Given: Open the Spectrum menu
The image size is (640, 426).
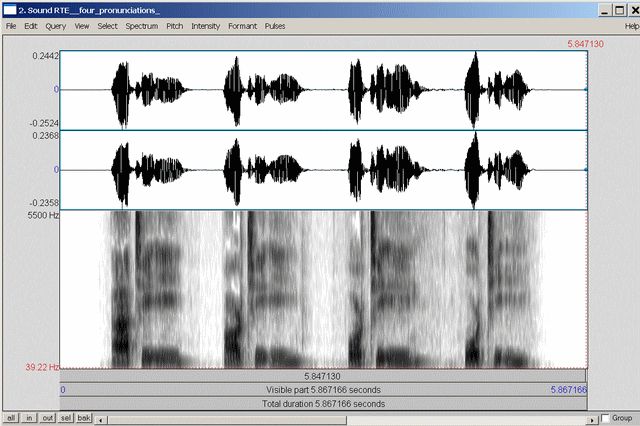Looking at the screenshot, I should tap(142, 25).
